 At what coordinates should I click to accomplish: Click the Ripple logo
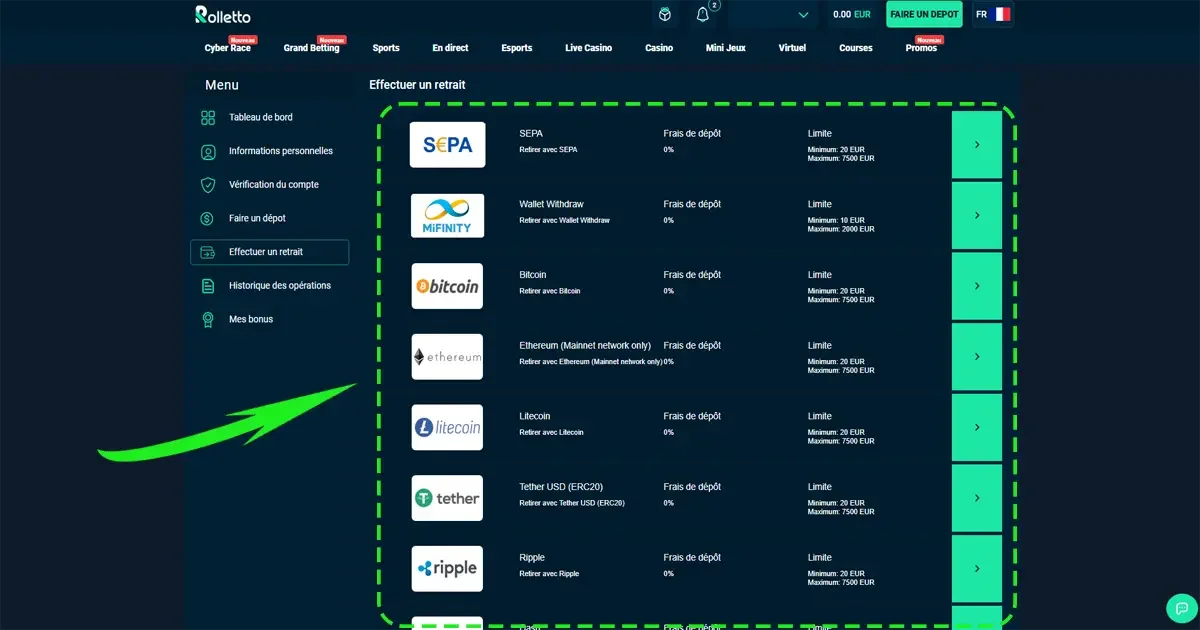point(447,569)
